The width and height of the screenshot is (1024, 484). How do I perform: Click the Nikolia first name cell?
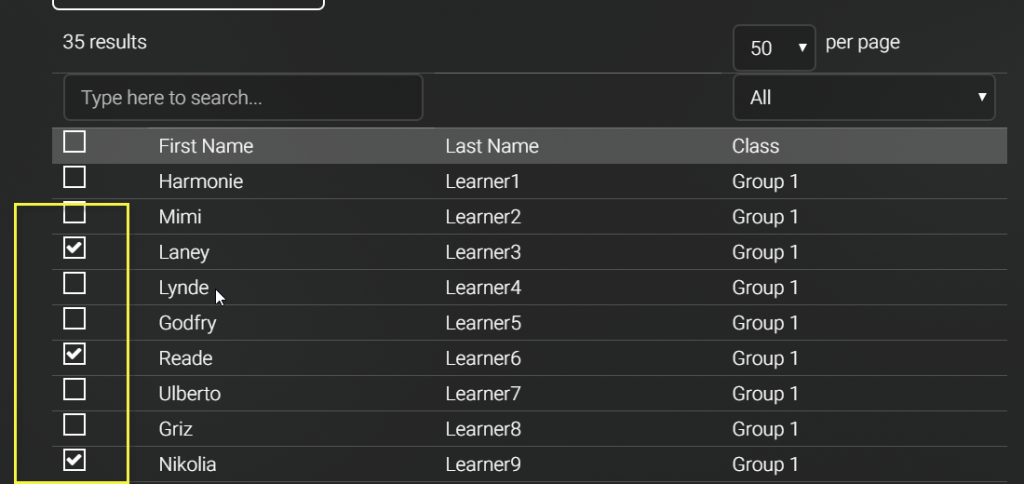[187, 465]
